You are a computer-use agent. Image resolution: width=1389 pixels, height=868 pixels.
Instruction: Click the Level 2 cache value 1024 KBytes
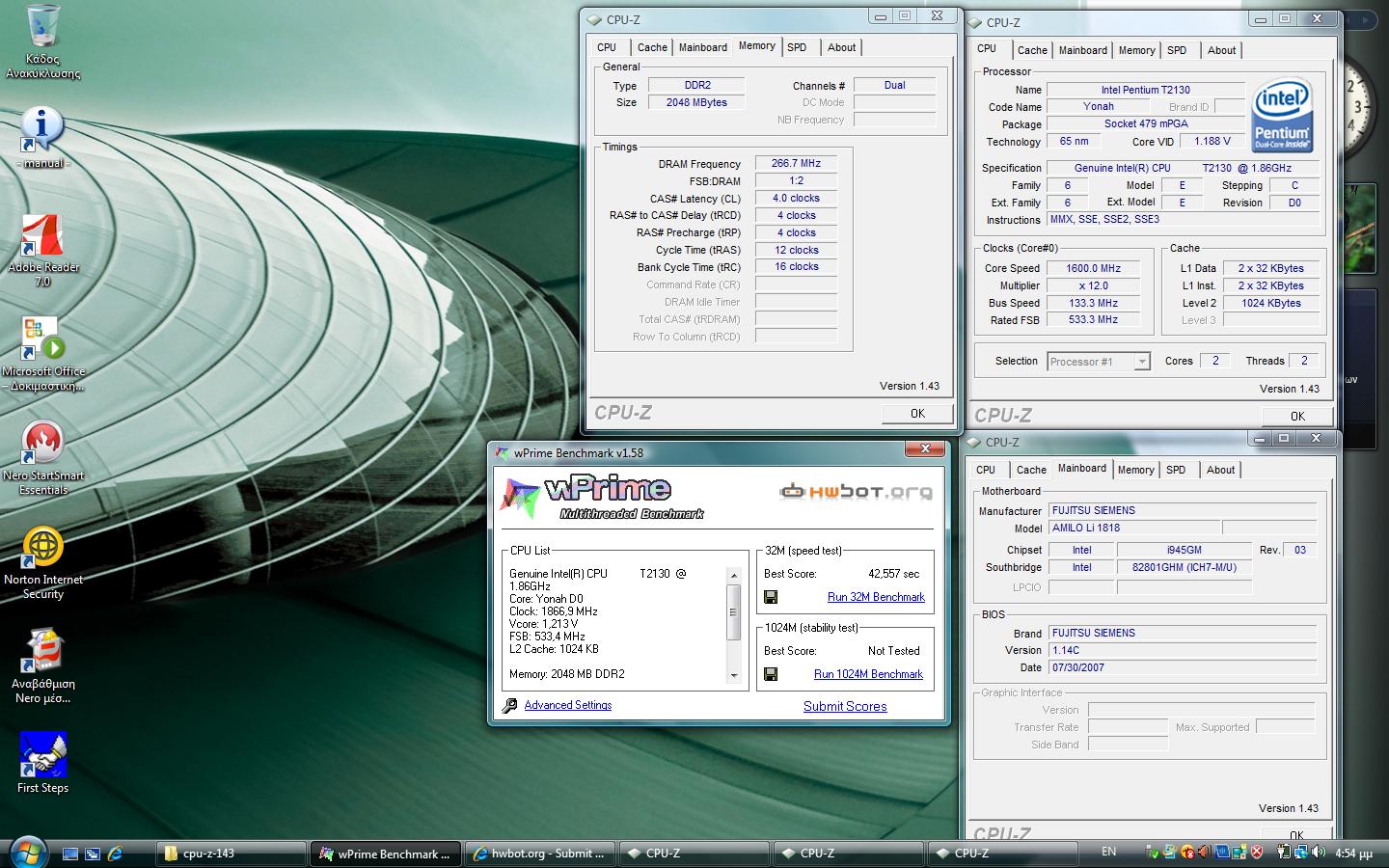(1270, 303)
